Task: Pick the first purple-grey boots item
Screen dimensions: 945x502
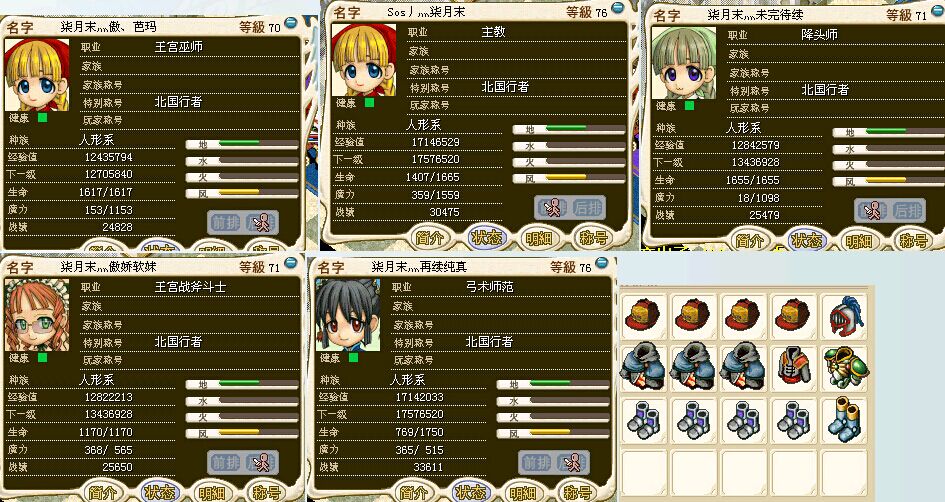Action: (x=642, y=419)
